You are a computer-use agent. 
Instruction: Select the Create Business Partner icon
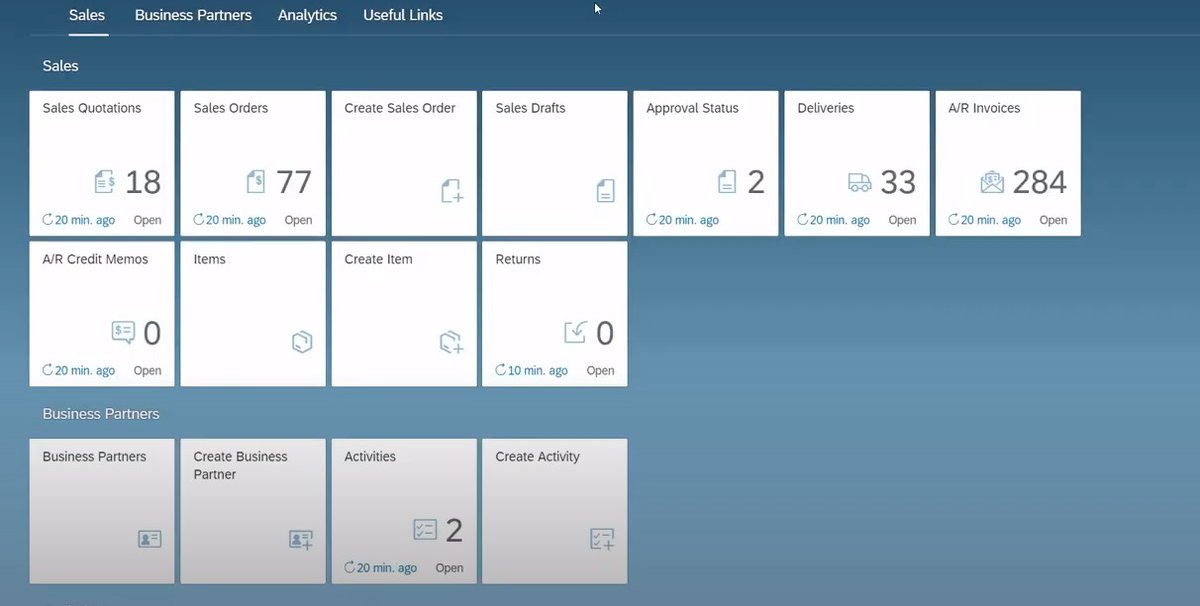point(300,539)
